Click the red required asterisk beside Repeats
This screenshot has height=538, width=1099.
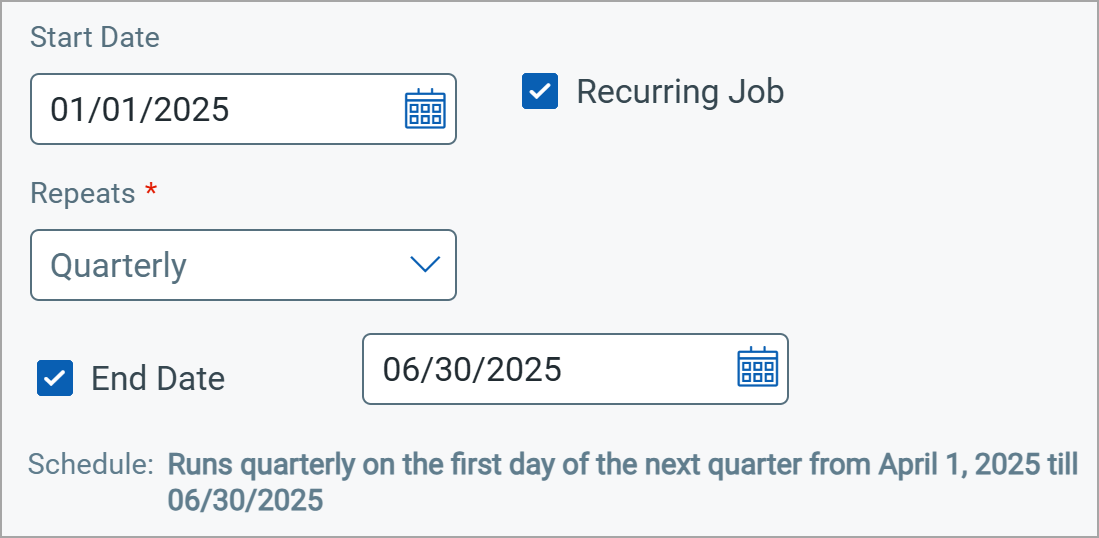coord(150,190)
